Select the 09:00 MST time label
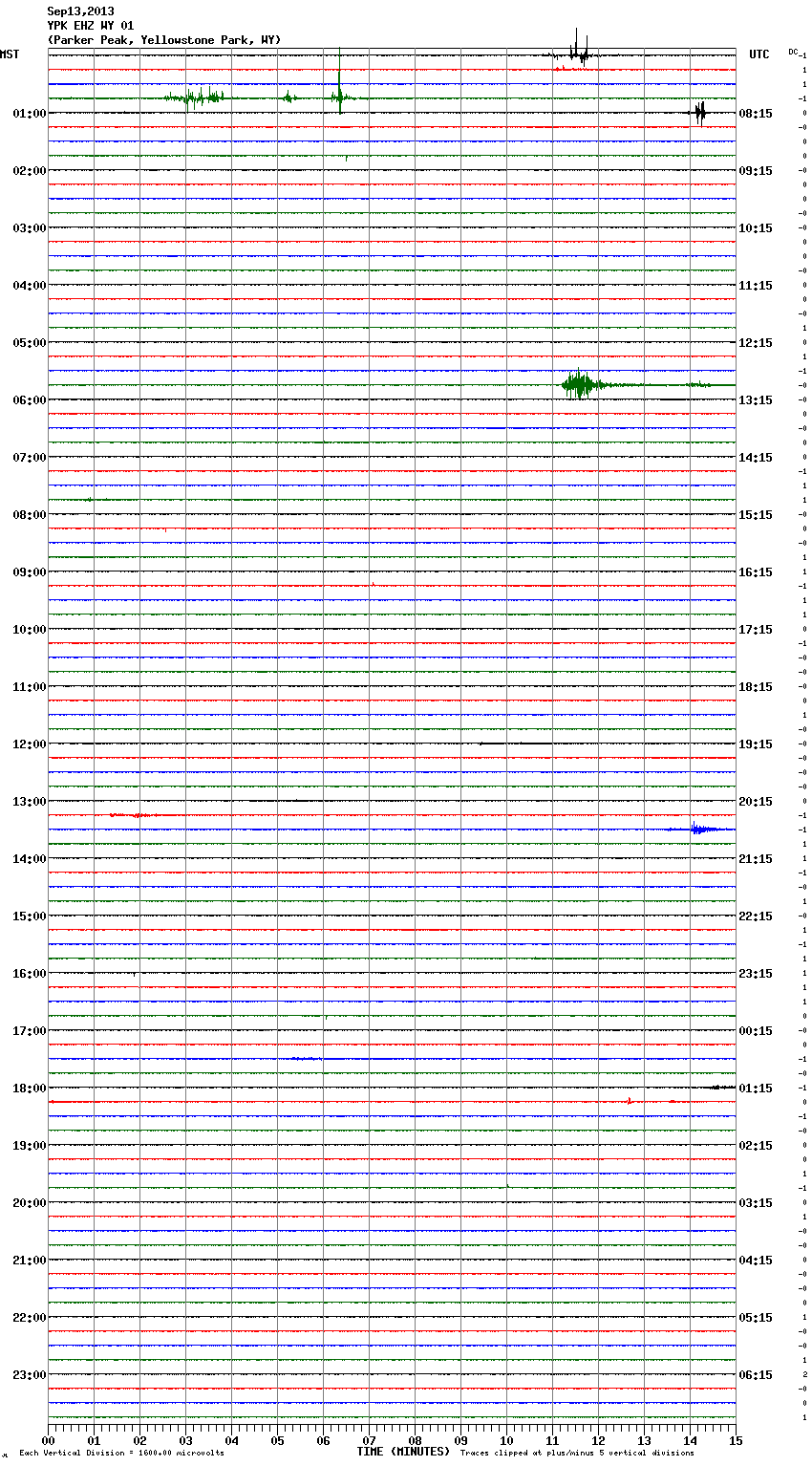812x1466 pixels. pyautogui.click(x=29, y=572)
